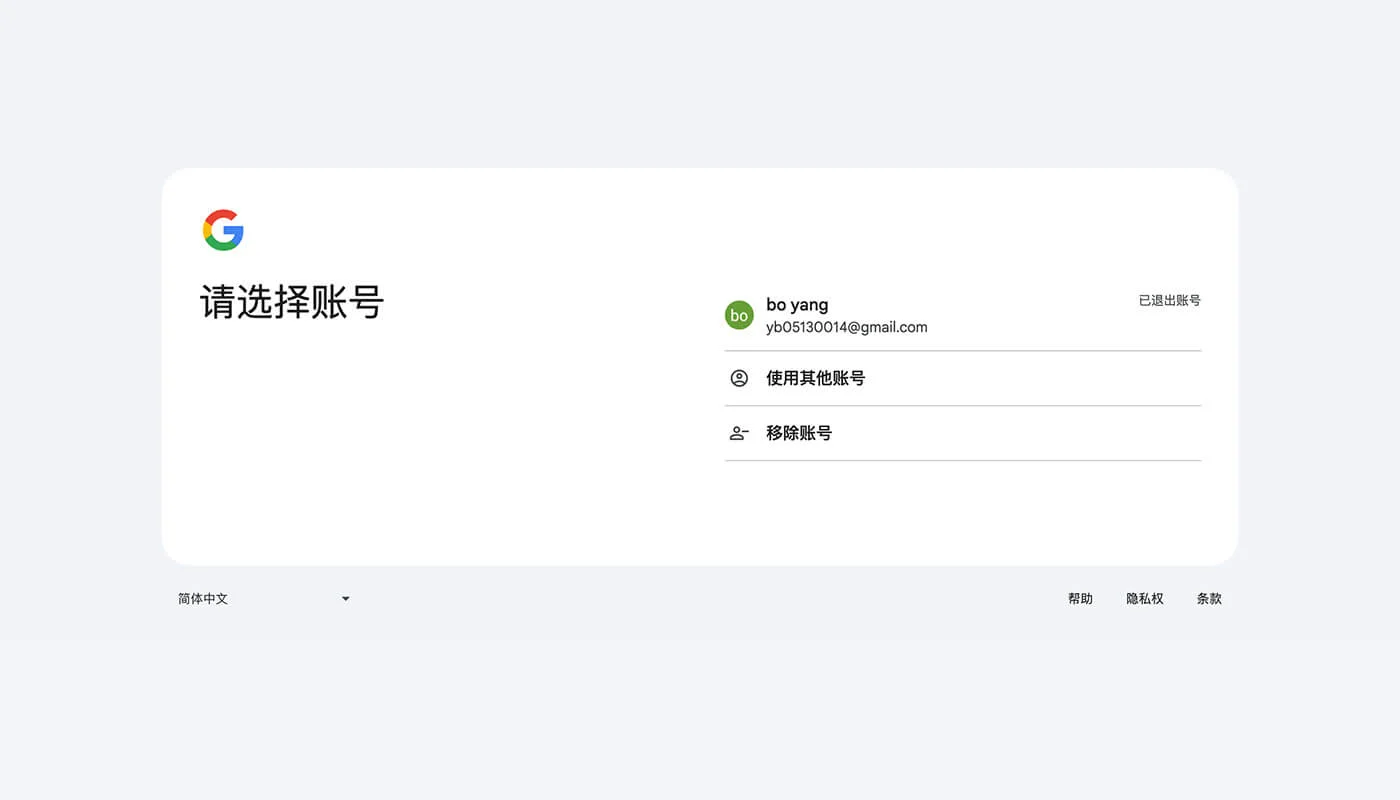The height and width of the screenshot is (800, 1400).
Task: Choose 使用其他账号 to sign in differently
Action: pos(815,378)
